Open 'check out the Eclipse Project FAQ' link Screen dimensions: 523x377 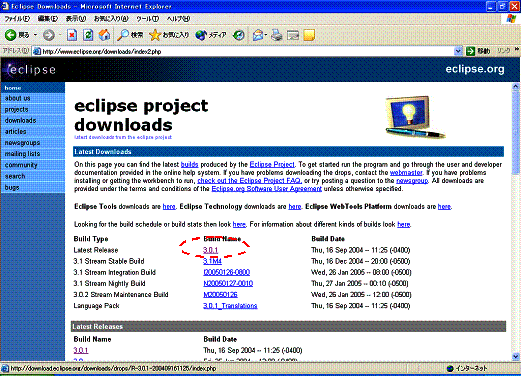(x=249, y=180)
